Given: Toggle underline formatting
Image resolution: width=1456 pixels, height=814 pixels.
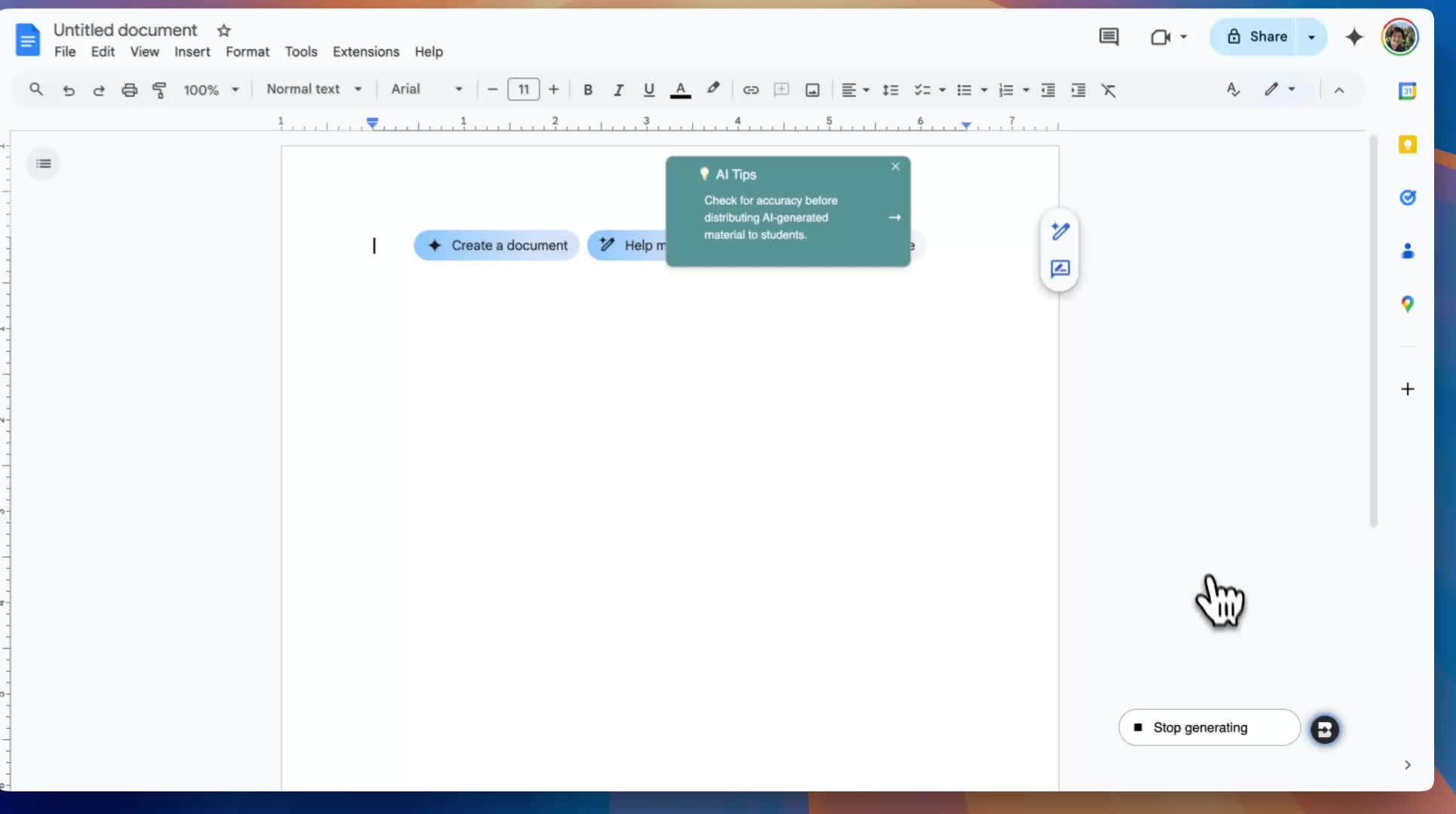Looking at the screenshot, I should tap(649, 90).
